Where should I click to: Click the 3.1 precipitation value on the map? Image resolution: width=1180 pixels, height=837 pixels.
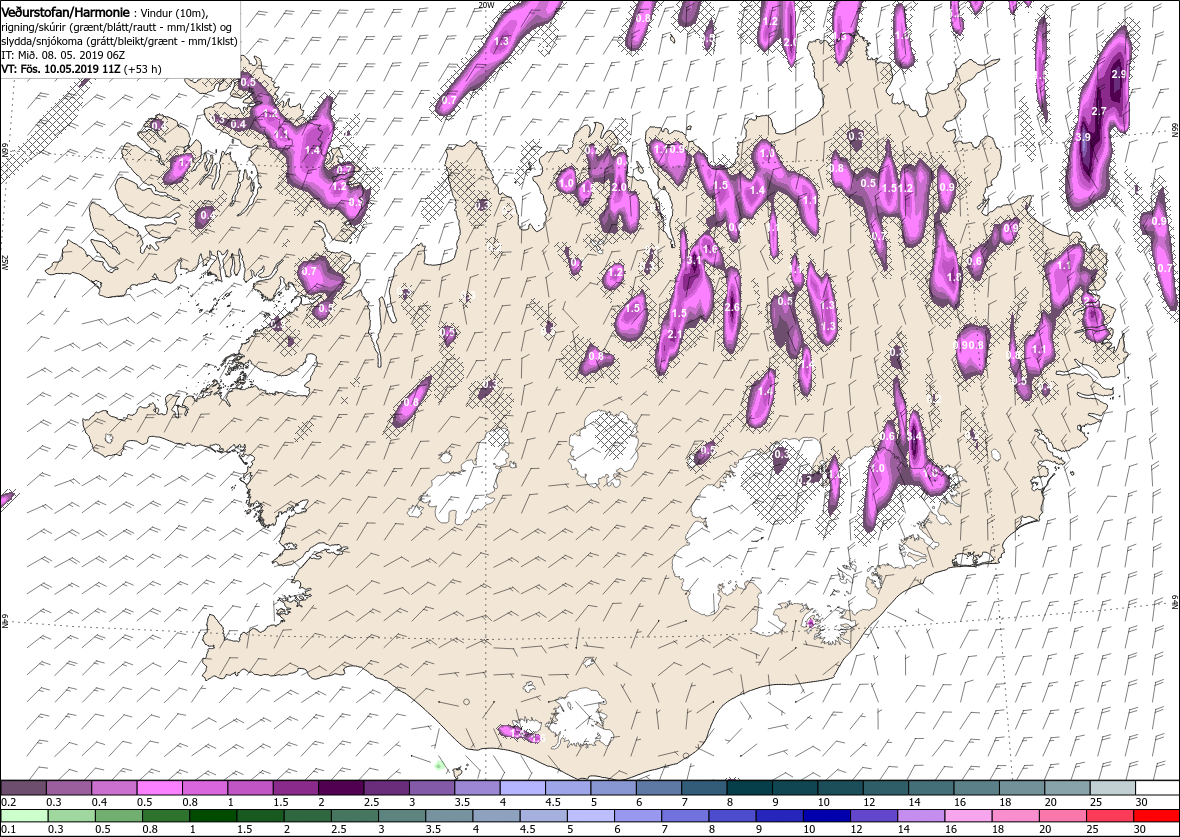(695, 260)
